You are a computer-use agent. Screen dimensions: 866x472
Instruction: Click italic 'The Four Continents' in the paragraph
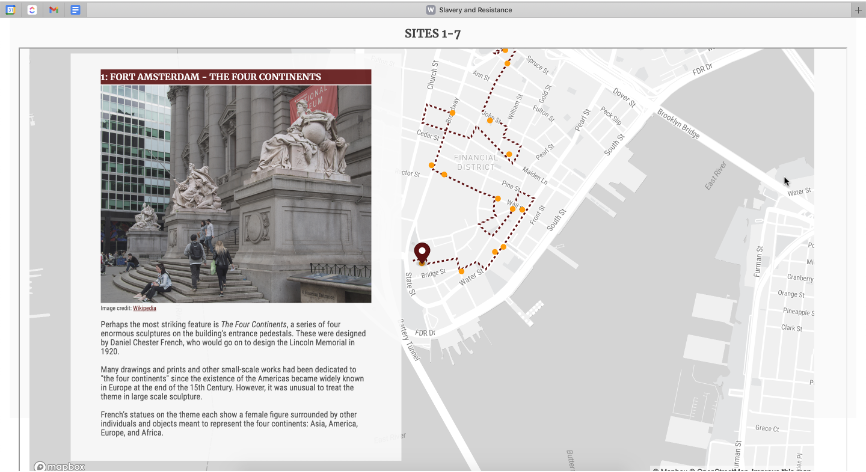click(254, 325)
